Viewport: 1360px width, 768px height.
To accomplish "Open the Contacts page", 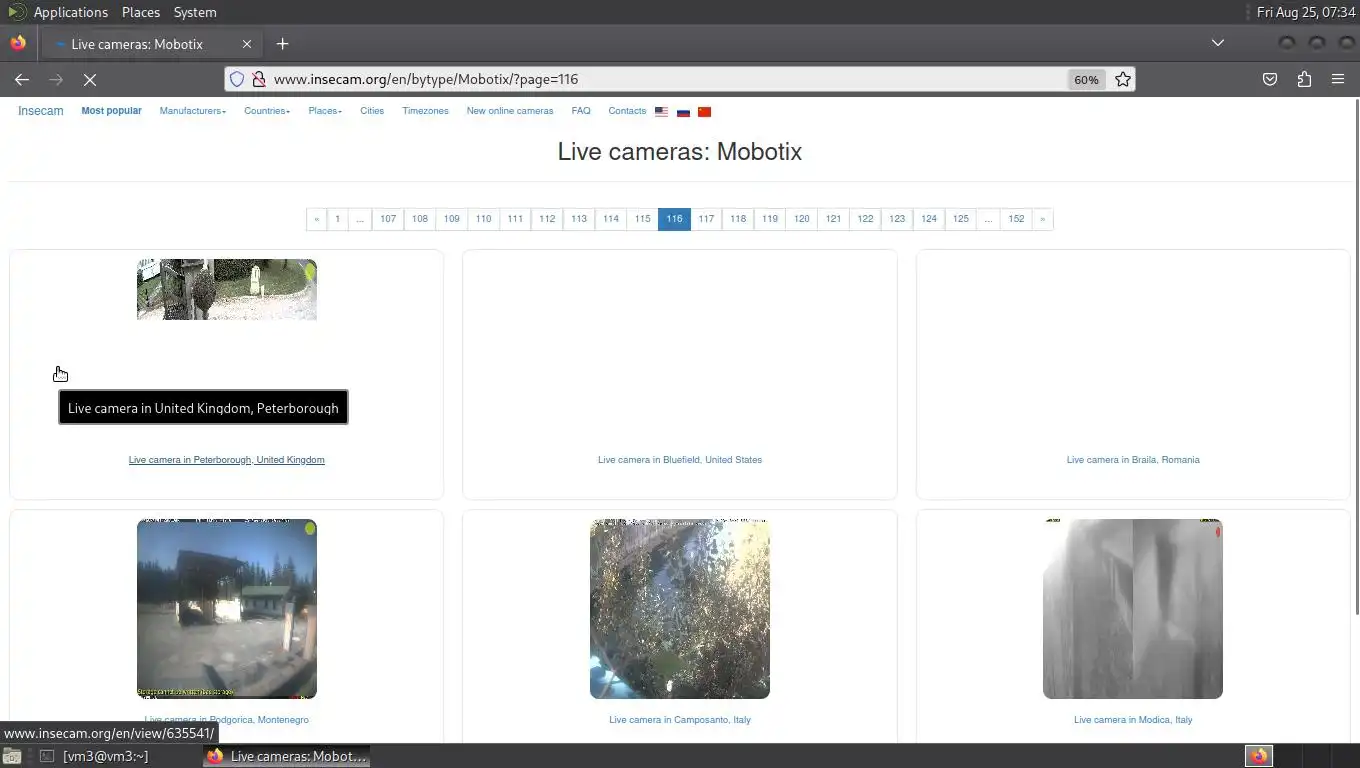I will (x=627, y=111).
